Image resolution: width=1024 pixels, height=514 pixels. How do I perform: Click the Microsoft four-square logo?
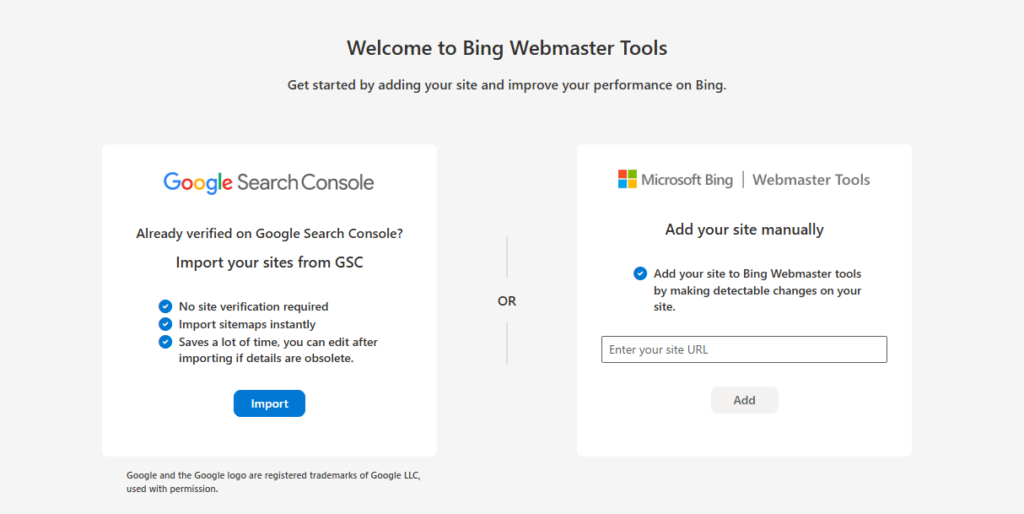click(x=627, y=179)
